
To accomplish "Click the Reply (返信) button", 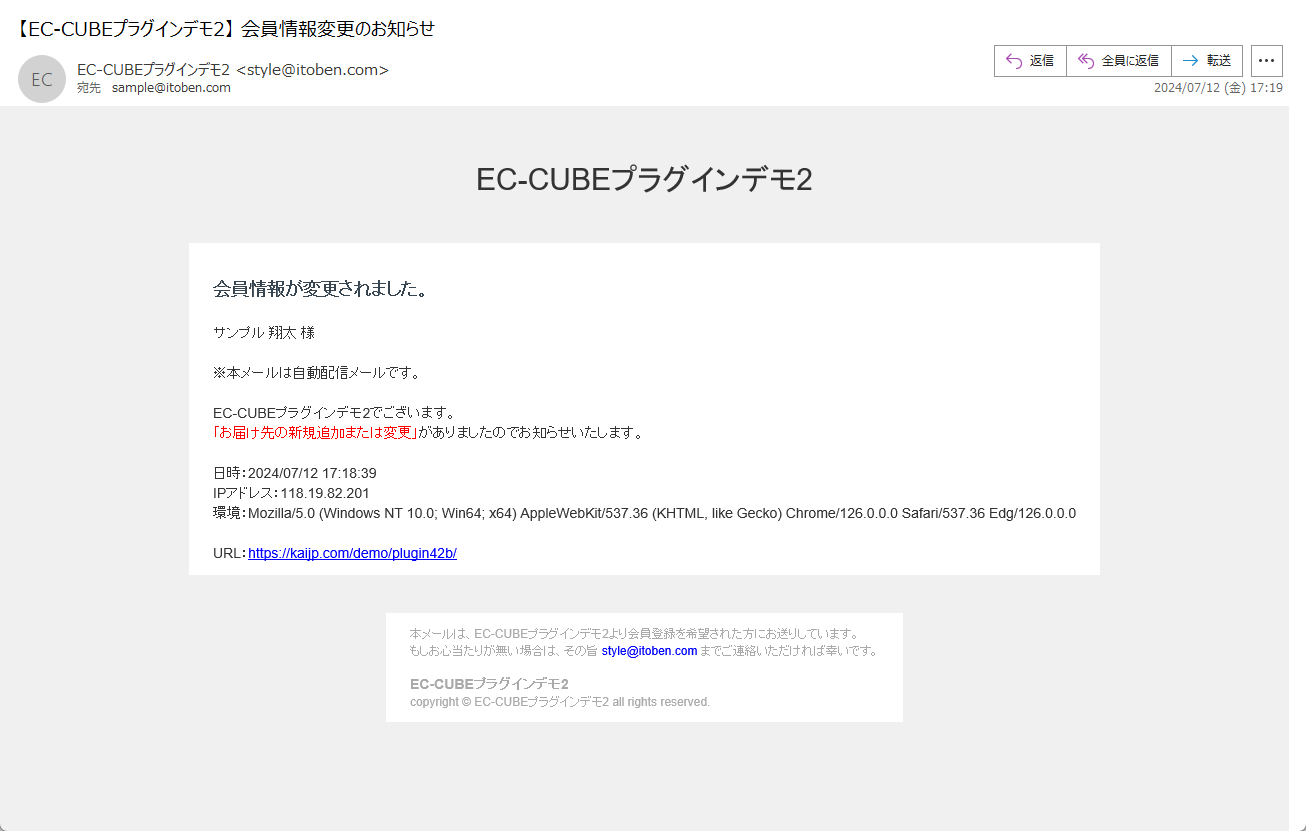I will coord(1030,61).
